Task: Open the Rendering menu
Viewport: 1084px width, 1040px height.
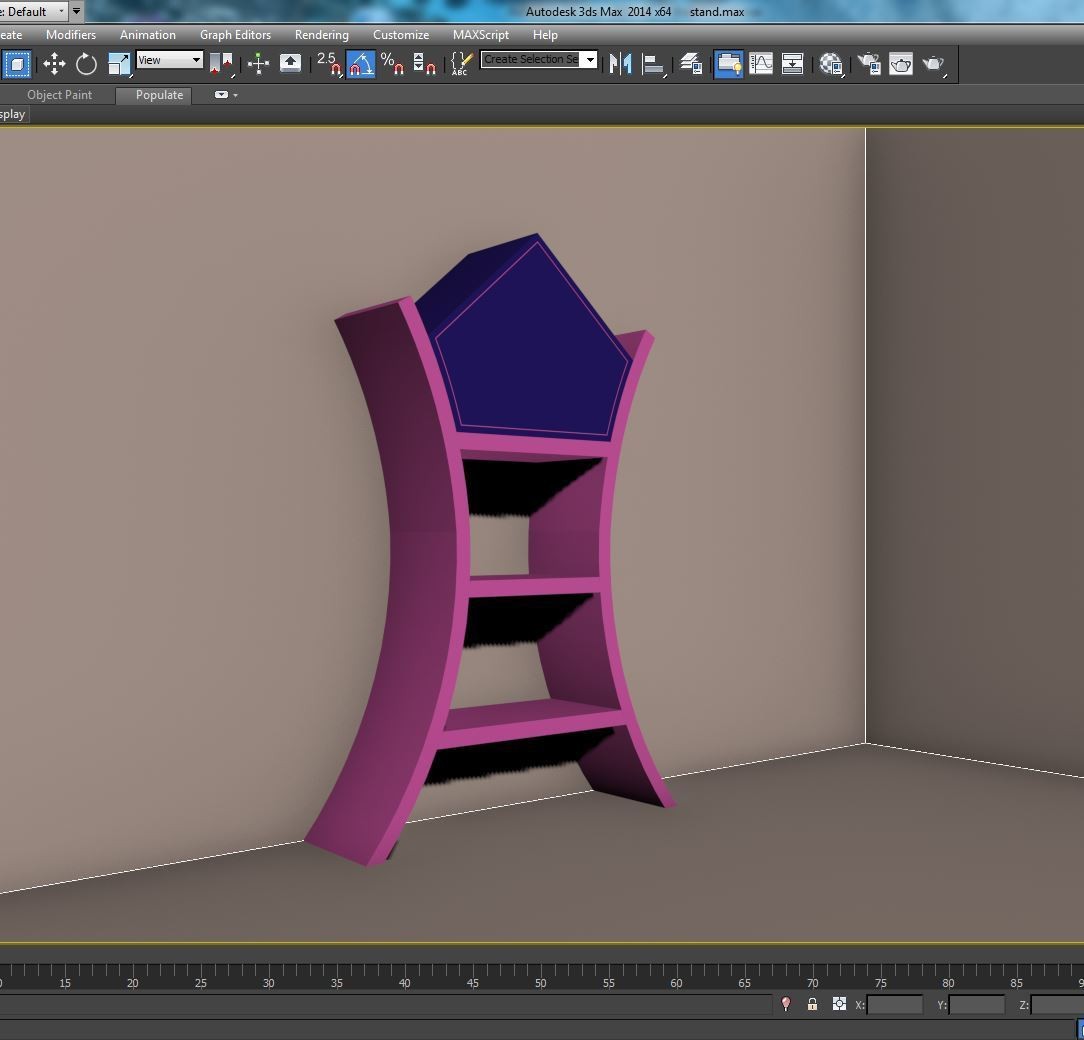Action: (321, 34)
